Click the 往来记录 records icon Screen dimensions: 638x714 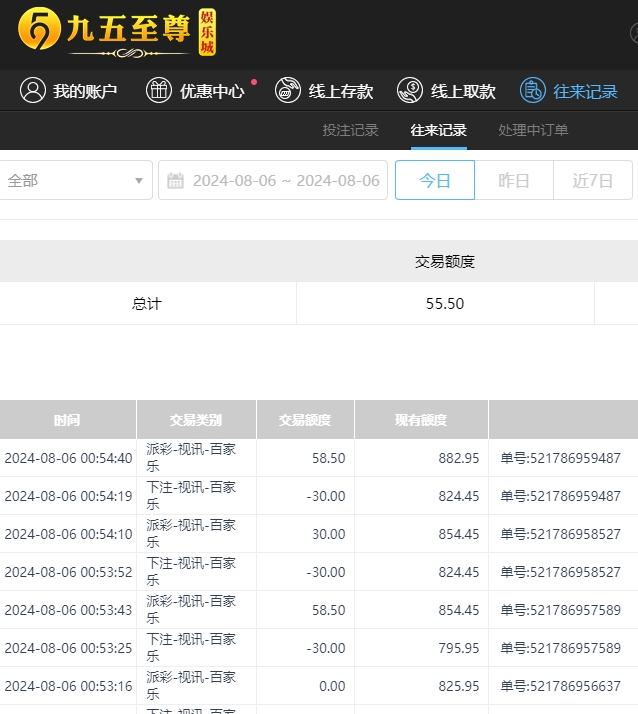click(x=533, y=91)
